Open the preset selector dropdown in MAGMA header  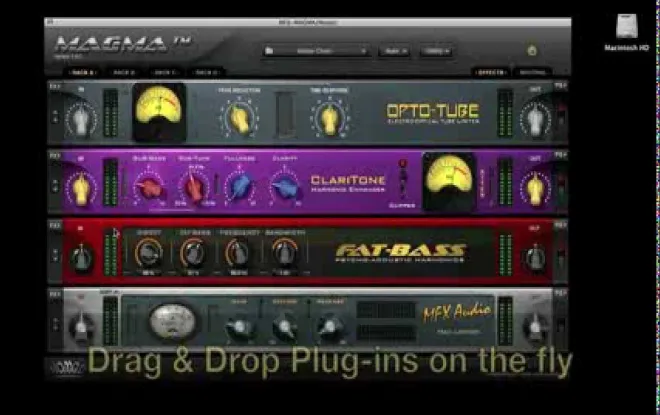click(x=316, y=51)
